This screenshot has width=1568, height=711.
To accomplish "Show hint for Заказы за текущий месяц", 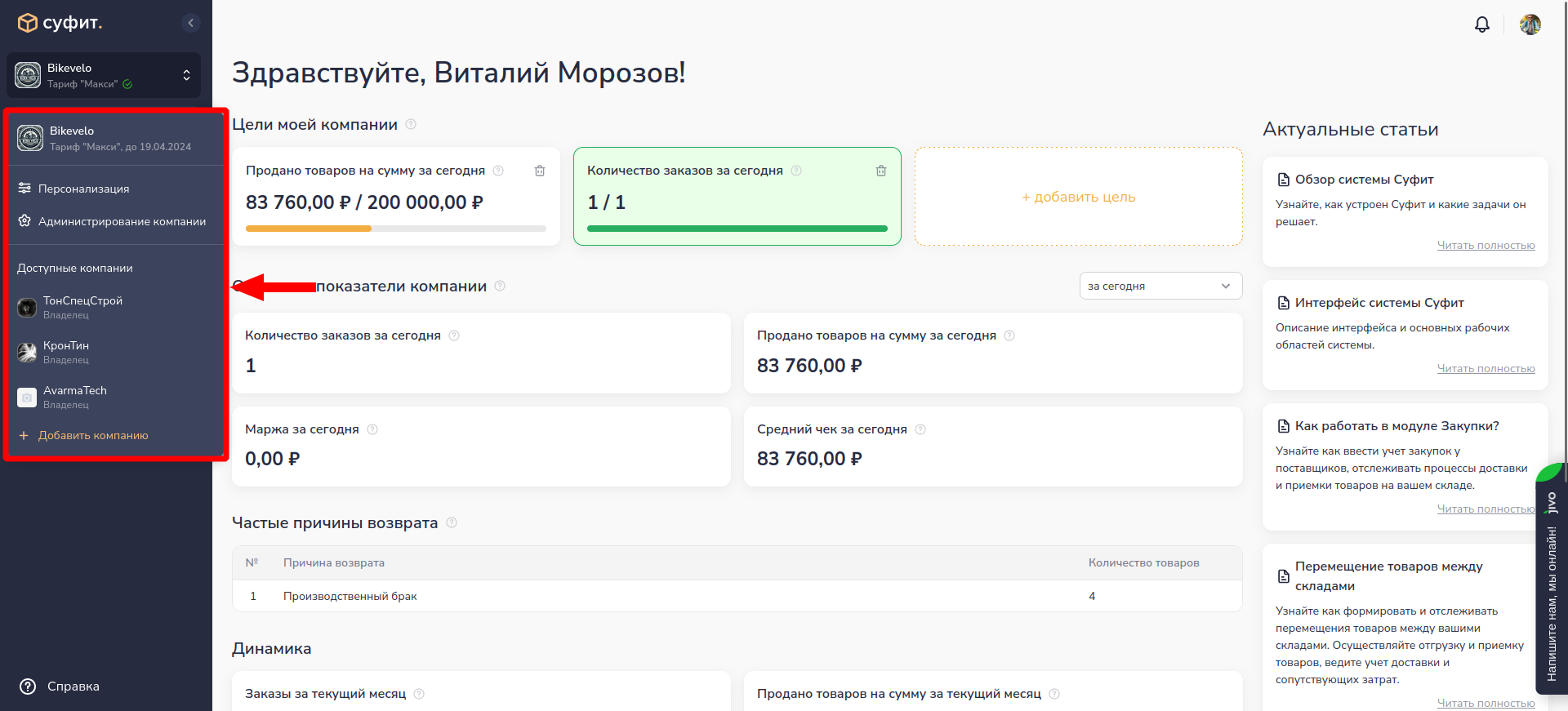I will (x=419, y=694).
